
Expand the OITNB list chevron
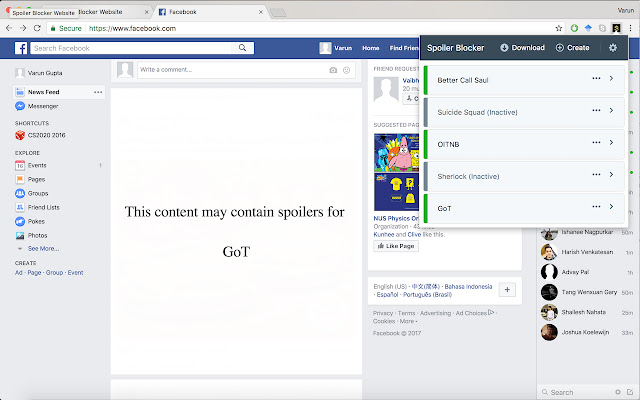coord(611,142)
